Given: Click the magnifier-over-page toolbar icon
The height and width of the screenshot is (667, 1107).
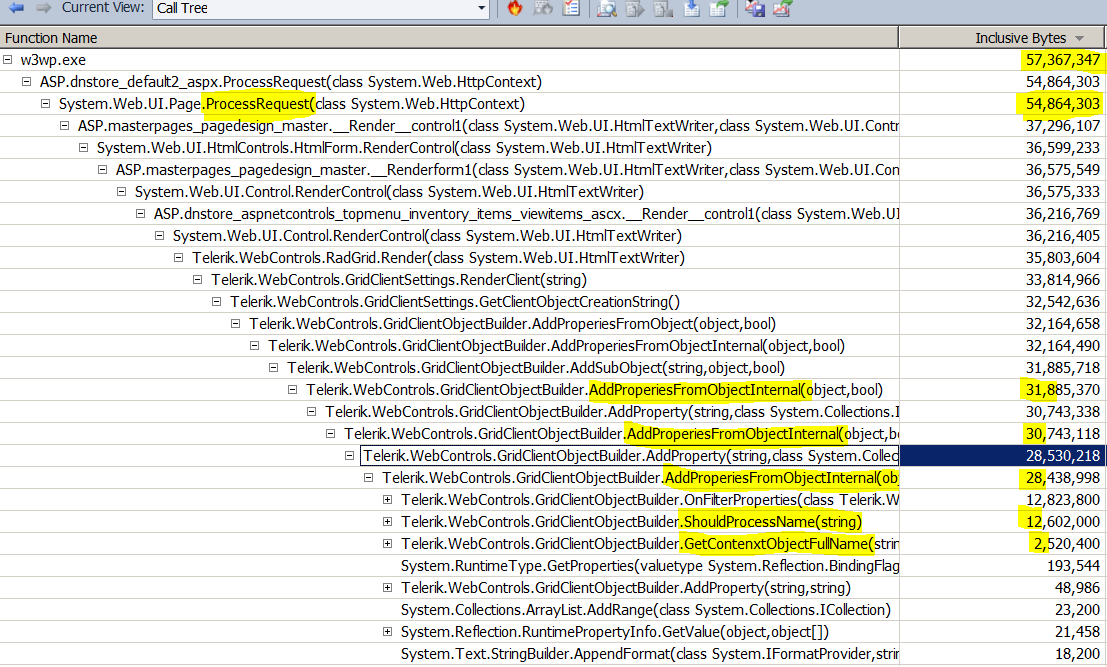Looking at the screenshot, I should pyautogui.click(x=606, y=8).
